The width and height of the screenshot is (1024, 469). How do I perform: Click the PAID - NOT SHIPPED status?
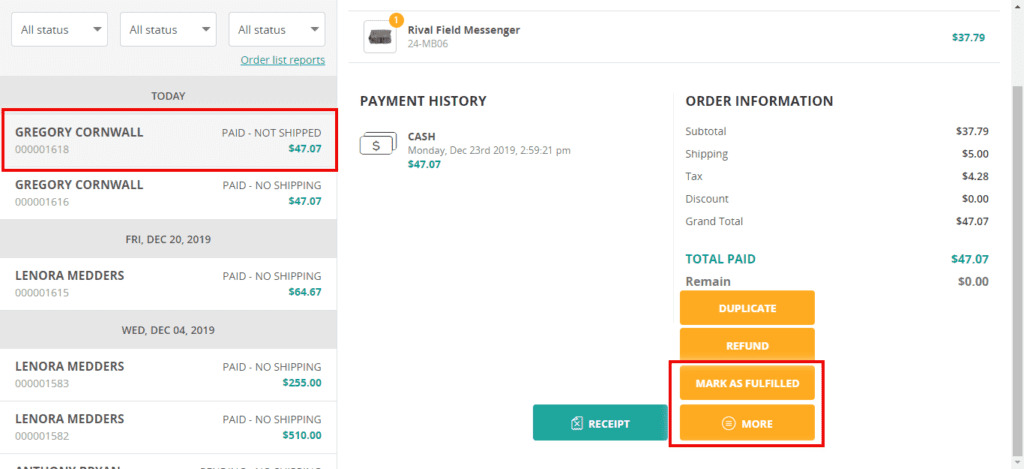coord(272,133)
